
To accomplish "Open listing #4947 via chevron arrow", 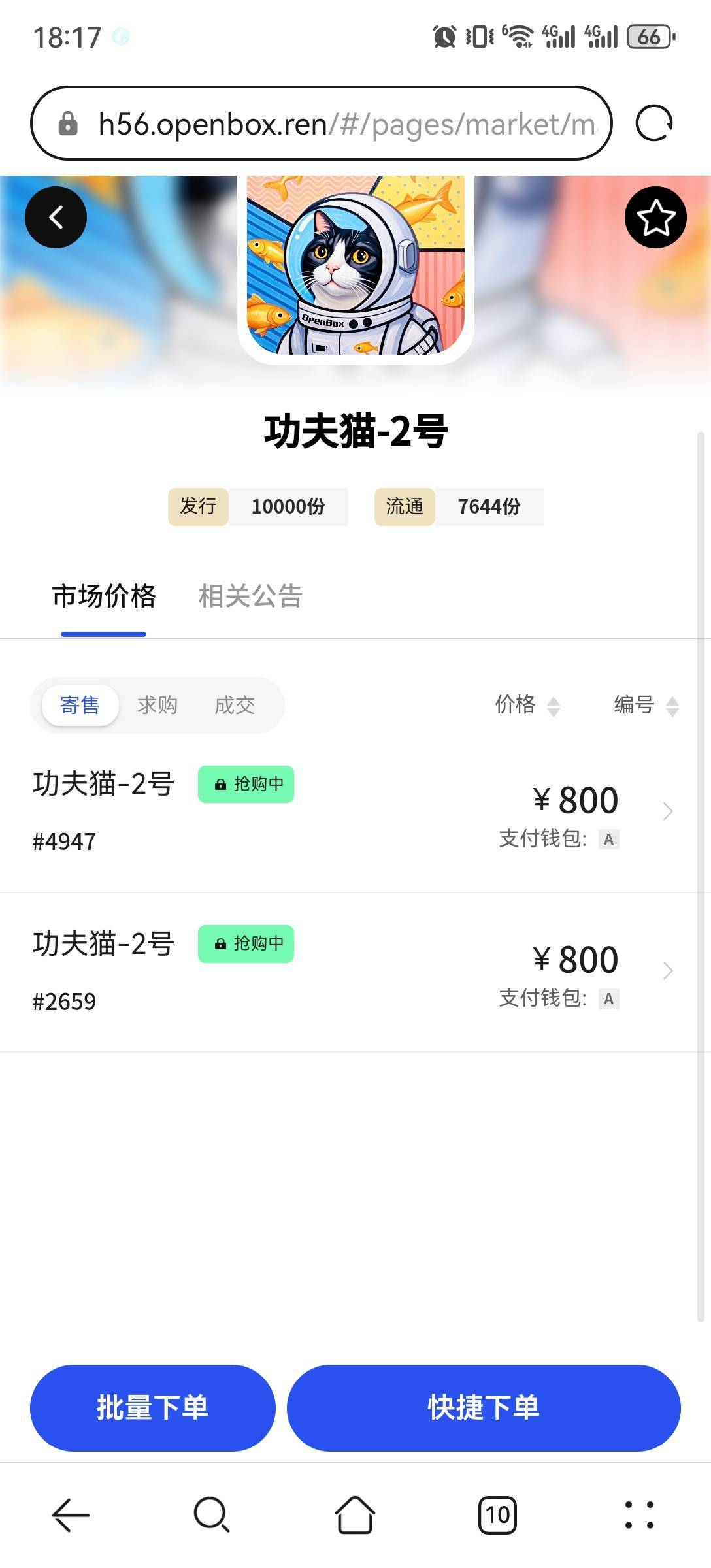I will [667, 811].
